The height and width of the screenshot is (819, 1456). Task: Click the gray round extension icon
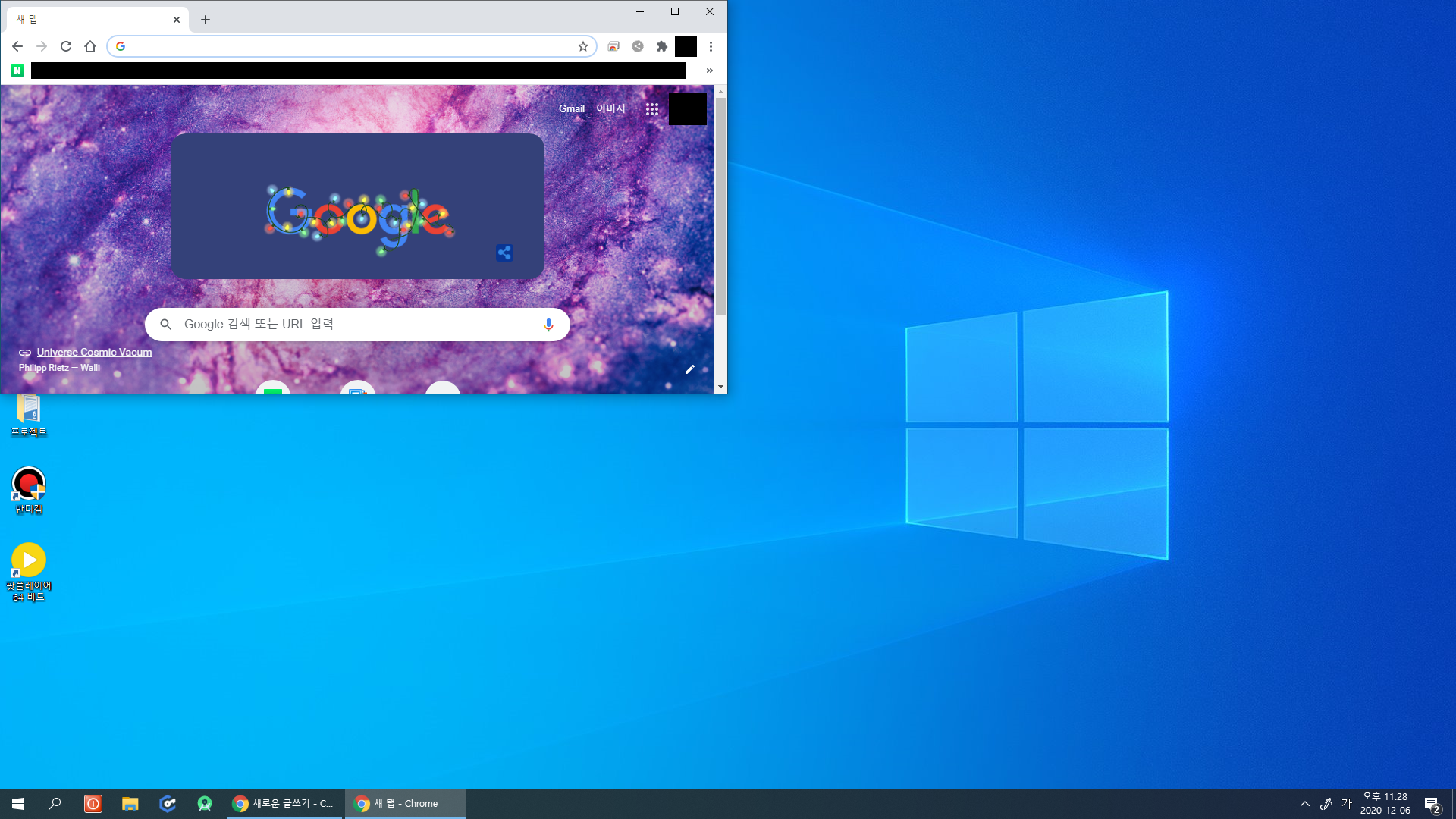[638, 46]
